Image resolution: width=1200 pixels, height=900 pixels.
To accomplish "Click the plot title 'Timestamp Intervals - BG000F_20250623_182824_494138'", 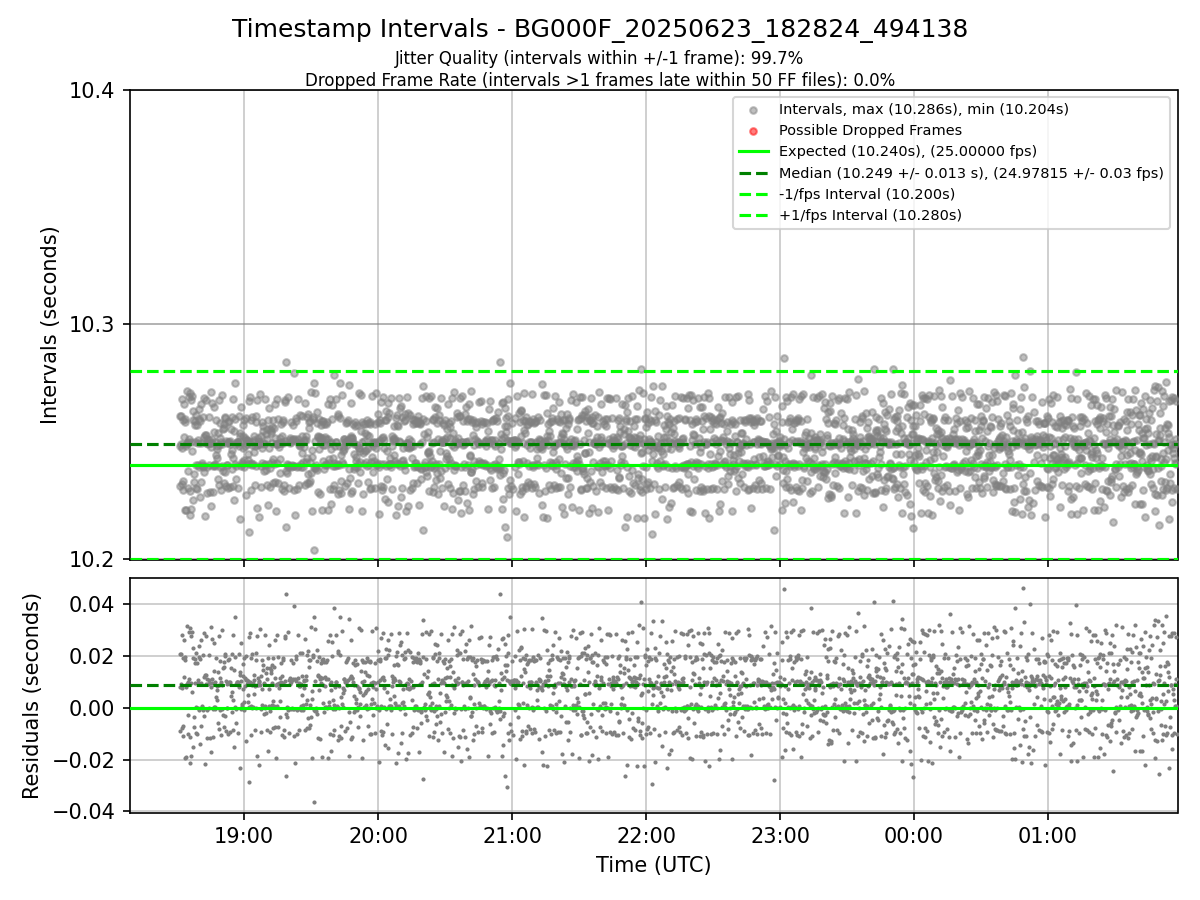I will click(x=600, y=29).
